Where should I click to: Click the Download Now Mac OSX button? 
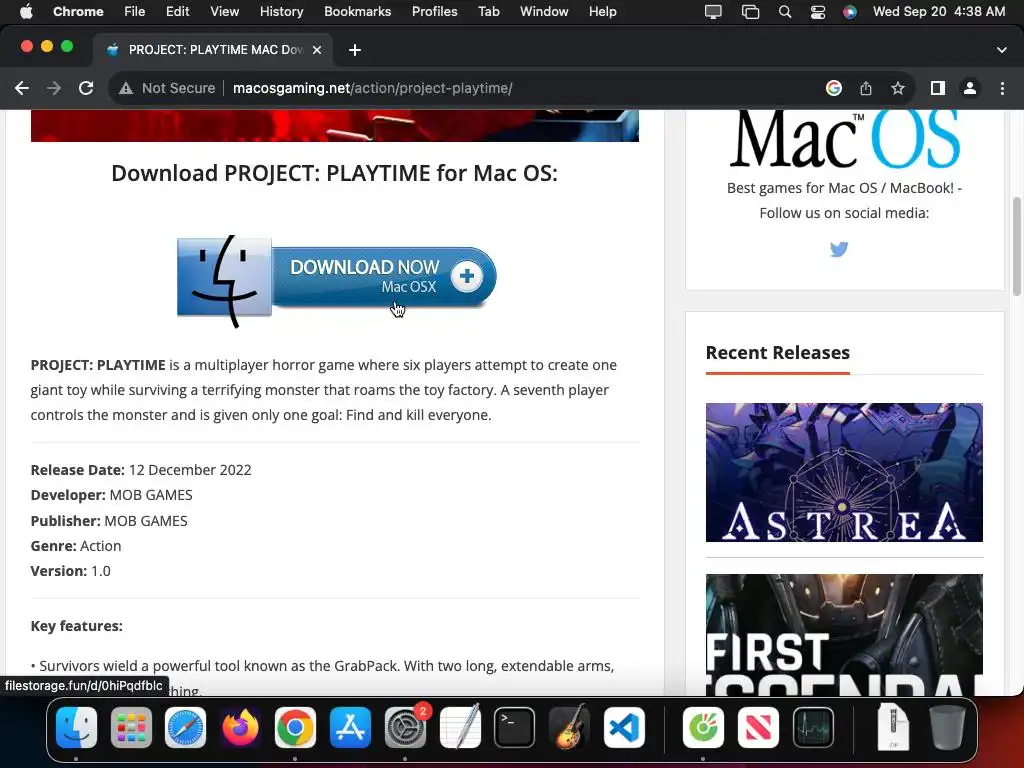pyautogui.click(x=336, y=281)
